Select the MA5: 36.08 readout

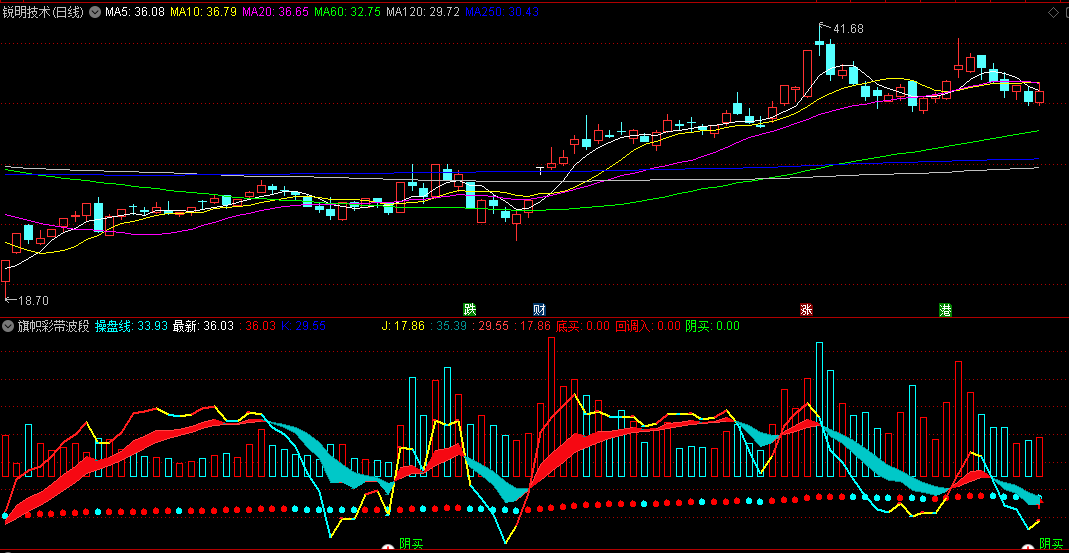pyautogui.click(x=134, y=12)
